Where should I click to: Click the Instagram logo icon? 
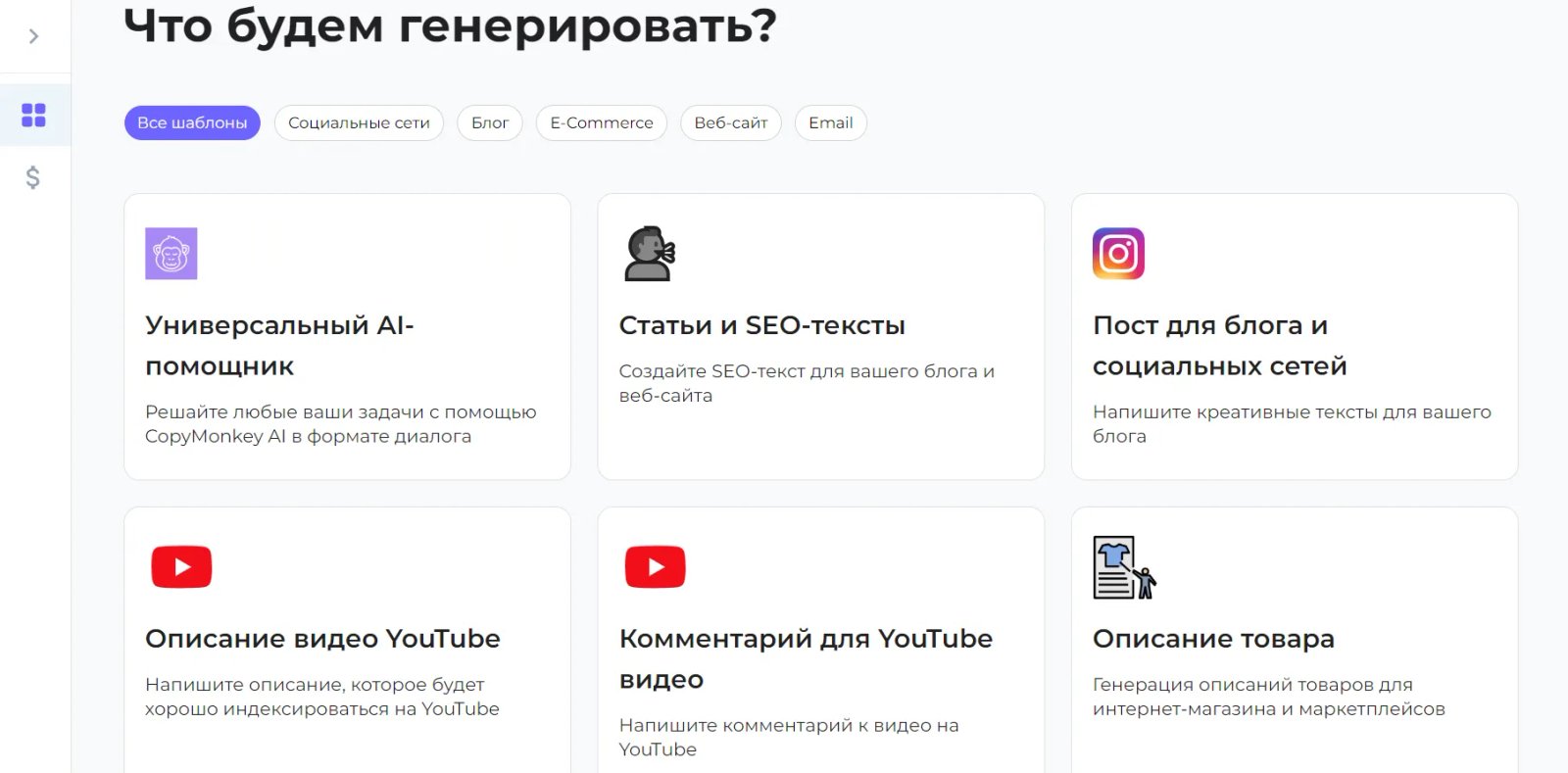[x=1118, y=254]
